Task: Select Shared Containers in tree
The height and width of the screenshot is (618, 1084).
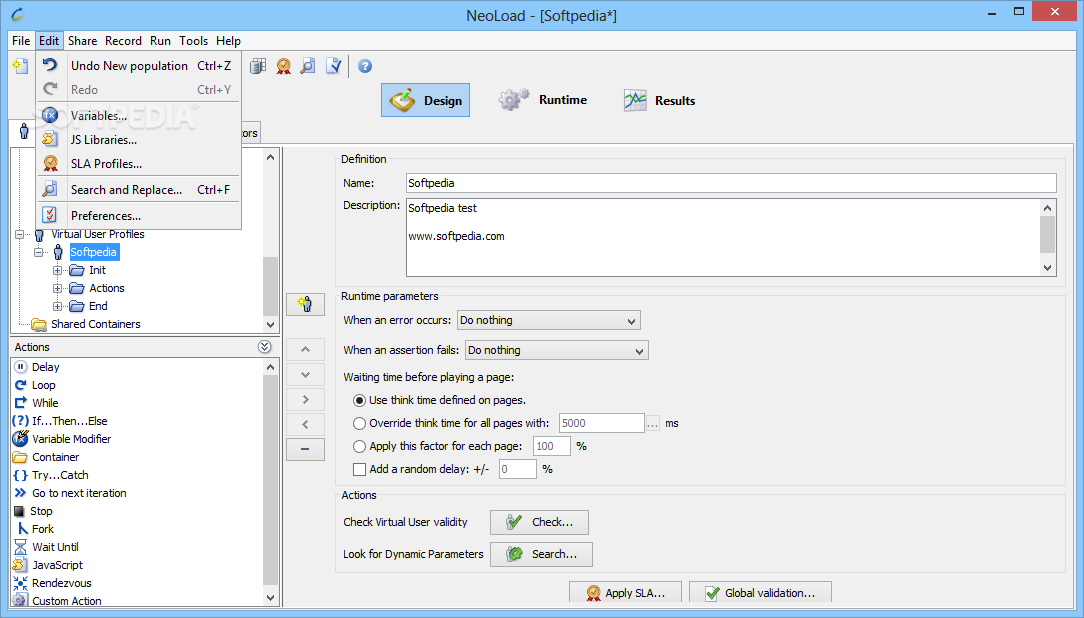Action: pos(95,324)
